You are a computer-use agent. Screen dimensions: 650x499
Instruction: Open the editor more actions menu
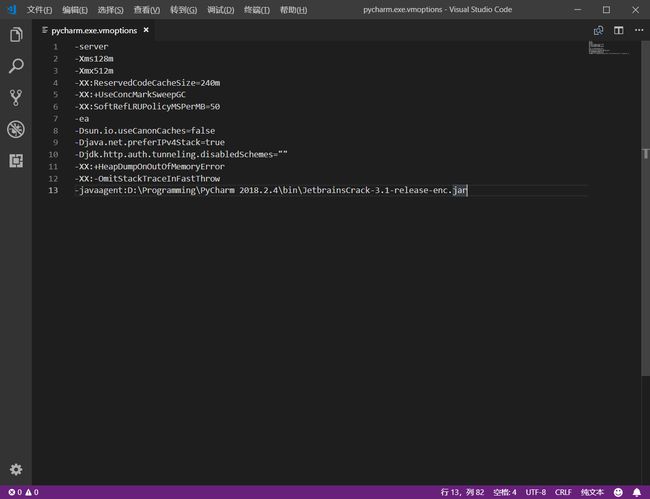coord(639,30)
